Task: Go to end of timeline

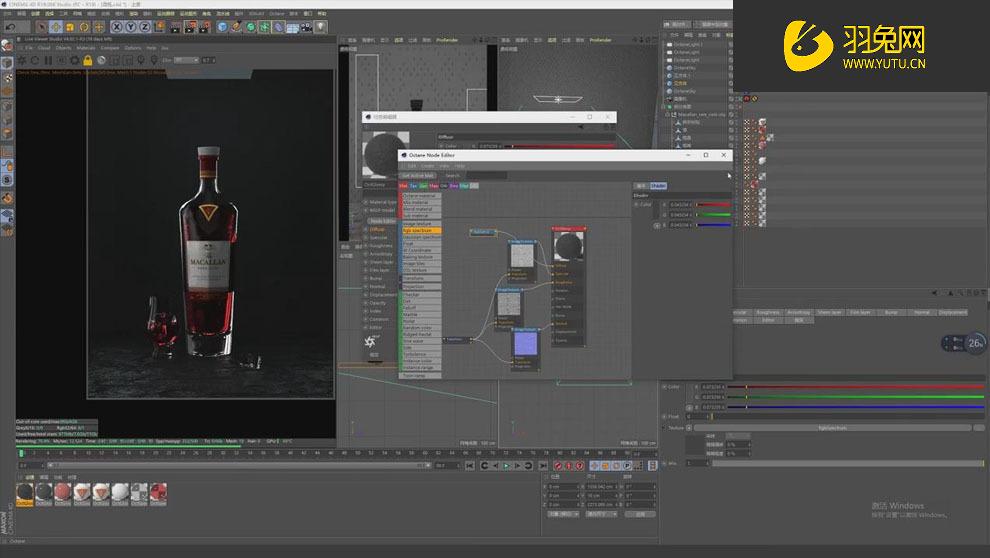Action: point(543,466)
